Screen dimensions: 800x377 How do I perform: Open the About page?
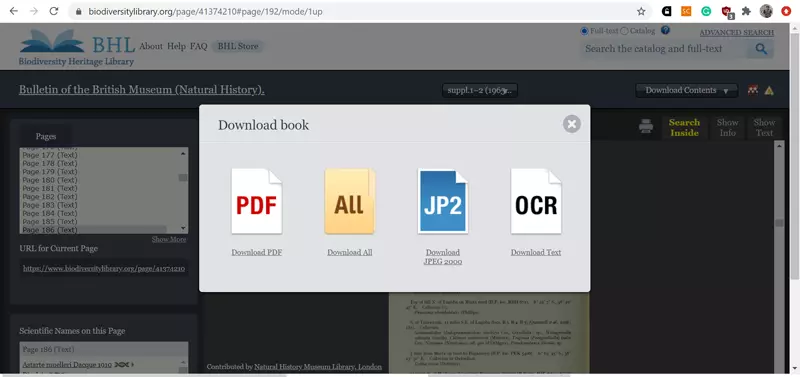click(x=151, y=46)
